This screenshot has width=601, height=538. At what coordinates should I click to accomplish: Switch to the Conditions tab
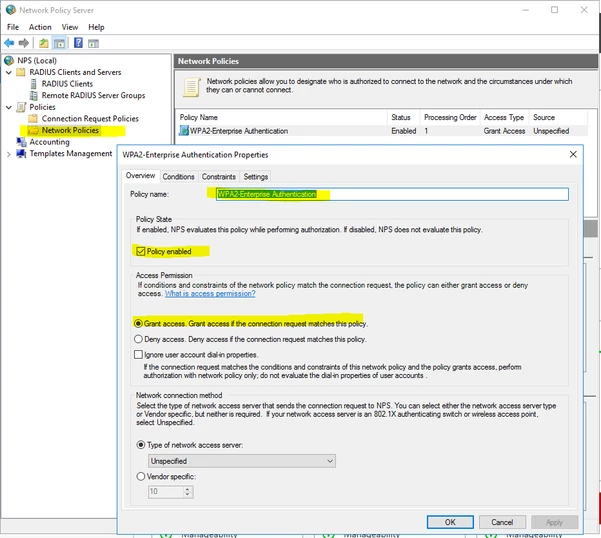[178, 177]
